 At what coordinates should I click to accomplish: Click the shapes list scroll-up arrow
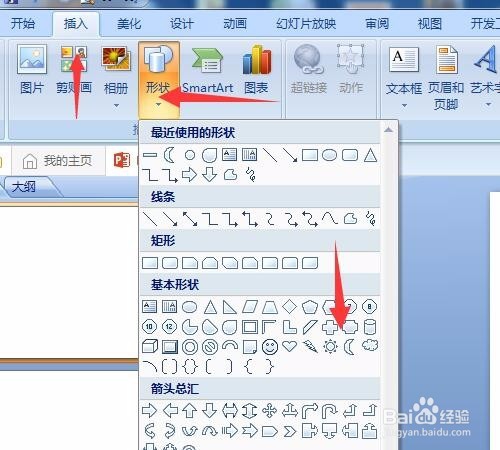coord(388,130)
